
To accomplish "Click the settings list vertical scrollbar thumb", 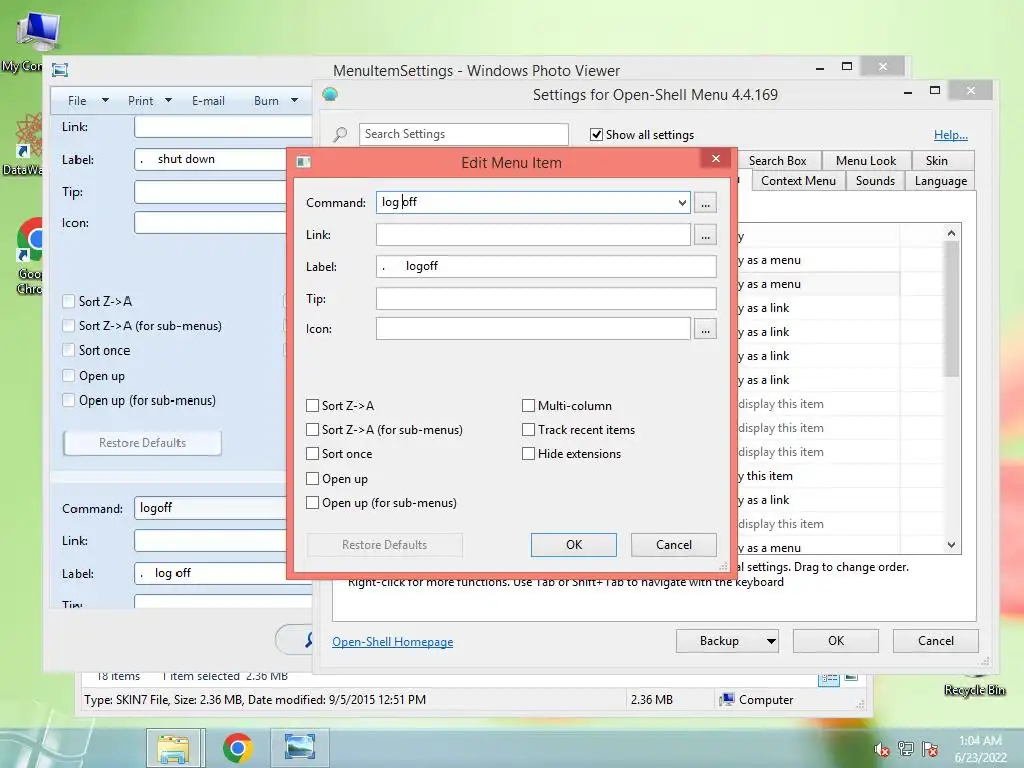I will tap(952, 309).
